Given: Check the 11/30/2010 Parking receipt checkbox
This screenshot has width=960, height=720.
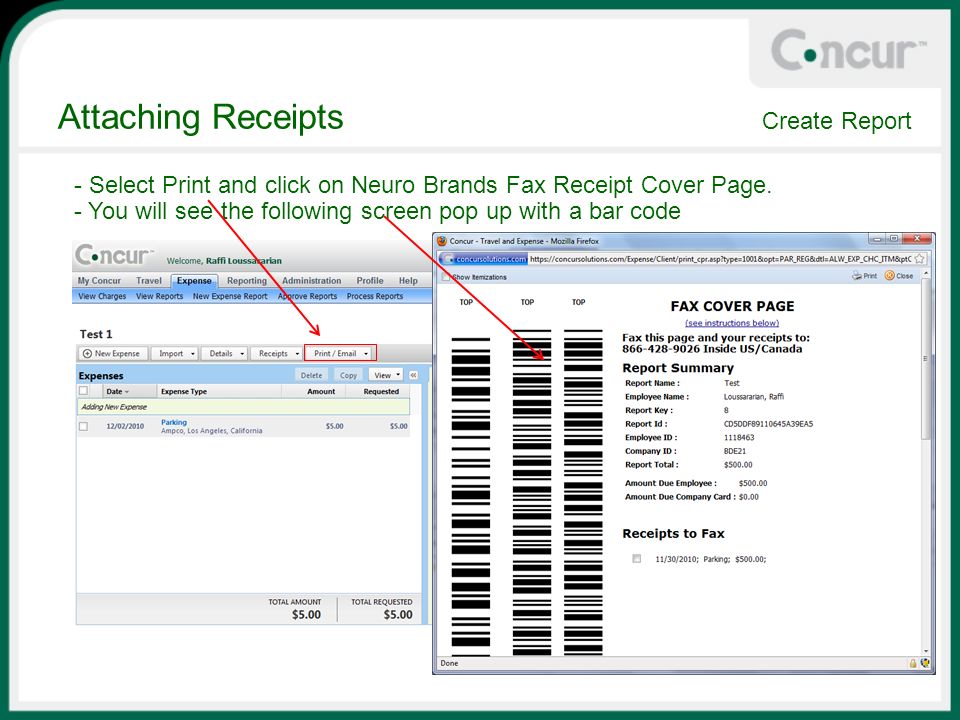Looking at the screenshot, I should 637,558.
